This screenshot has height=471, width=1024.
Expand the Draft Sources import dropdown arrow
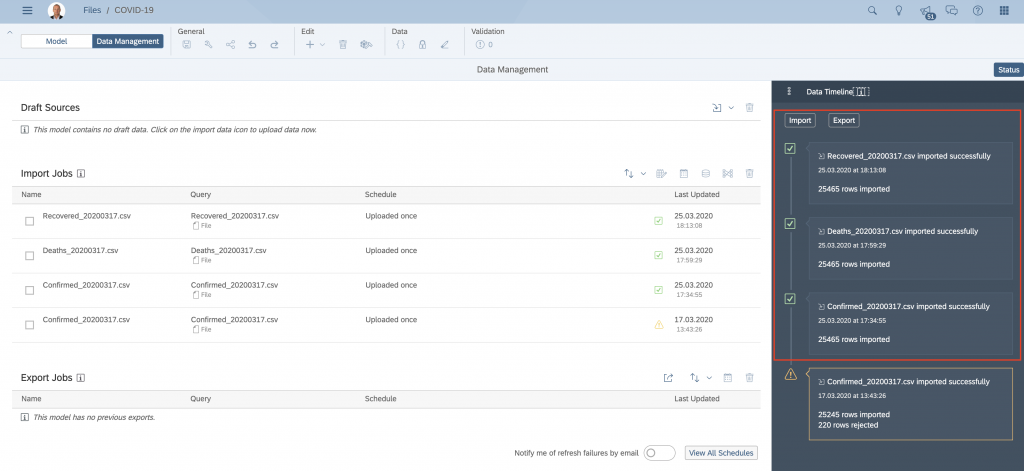[x=731, y=108]
